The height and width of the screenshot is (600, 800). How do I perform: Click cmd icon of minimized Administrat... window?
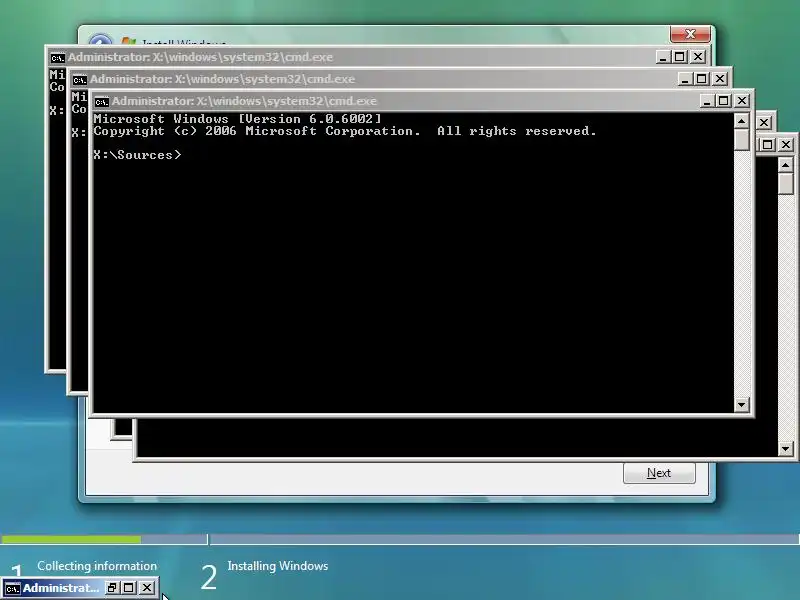click(12, 589)
